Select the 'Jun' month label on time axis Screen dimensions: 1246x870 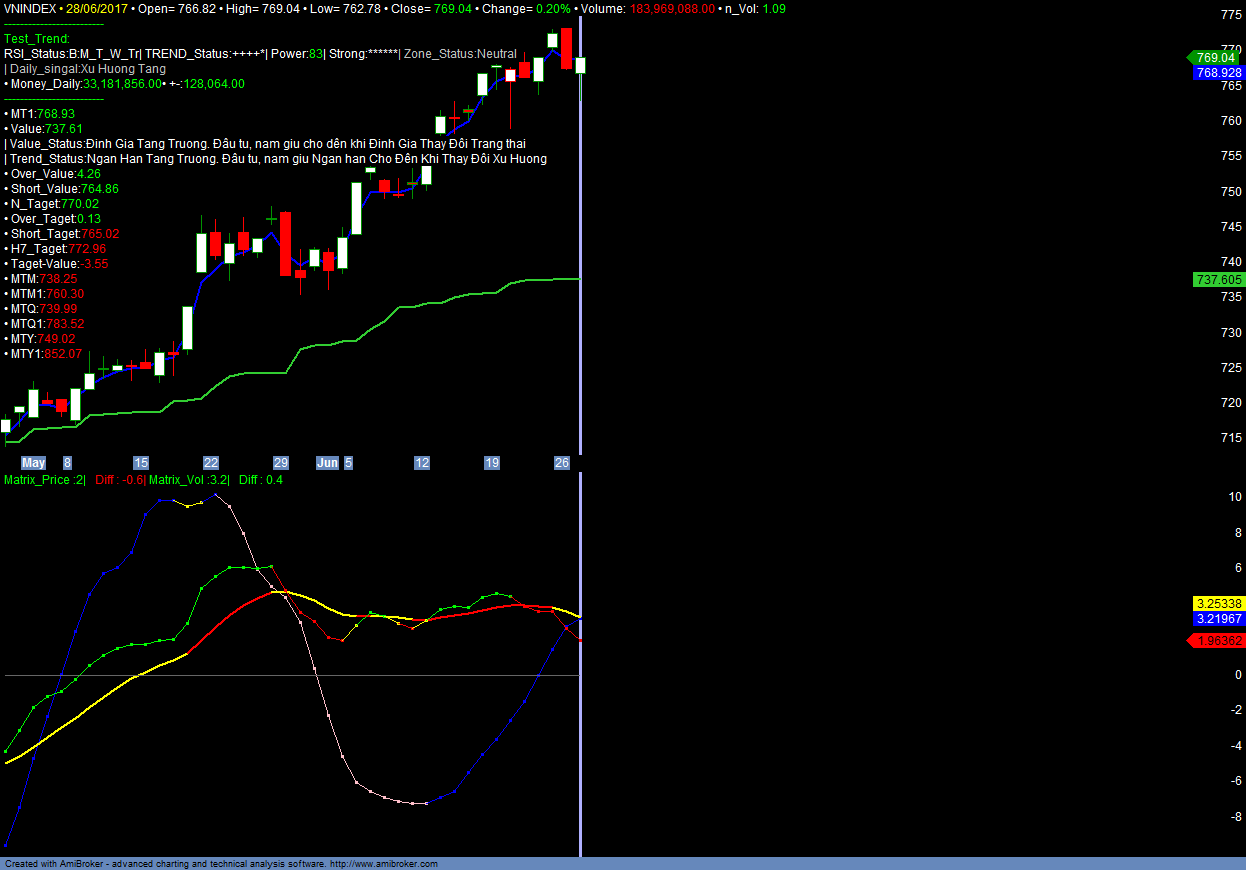[327, 463]
